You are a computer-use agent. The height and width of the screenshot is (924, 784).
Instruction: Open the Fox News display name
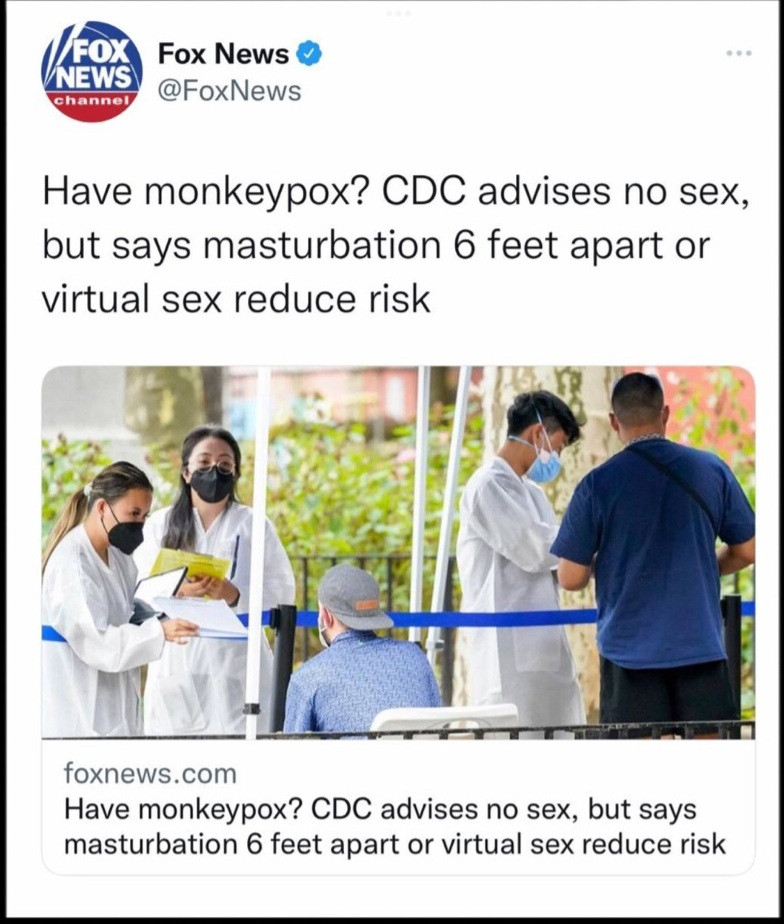coord(224,54)
